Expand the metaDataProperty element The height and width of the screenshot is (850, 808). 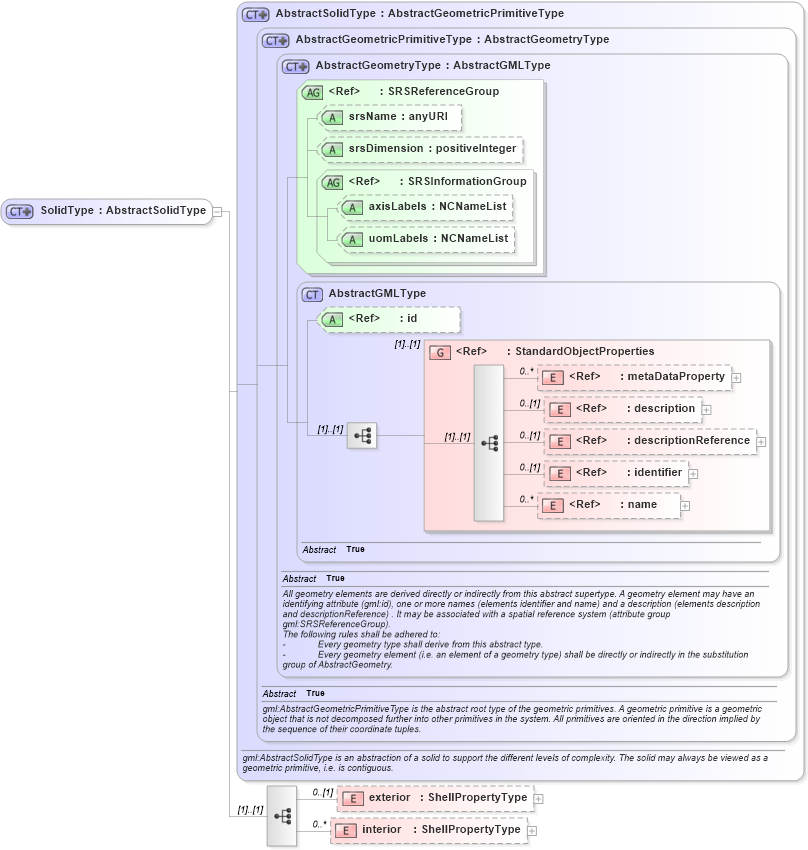(736, 378)
